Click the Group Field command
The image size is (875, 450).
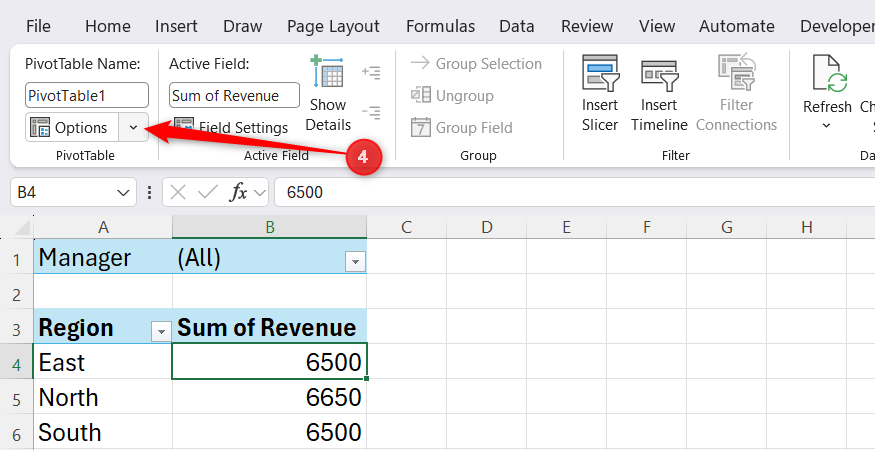pyautogui.click(x=461, y=128)
